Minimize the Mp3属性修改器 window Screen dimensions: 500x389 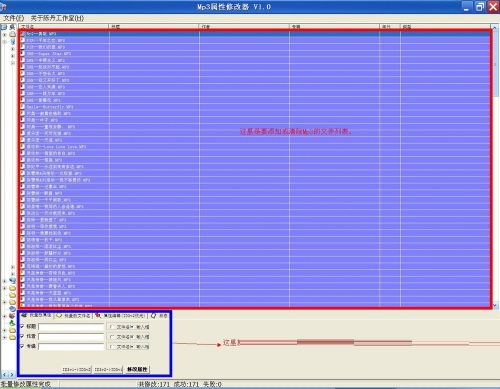point(467,7)
